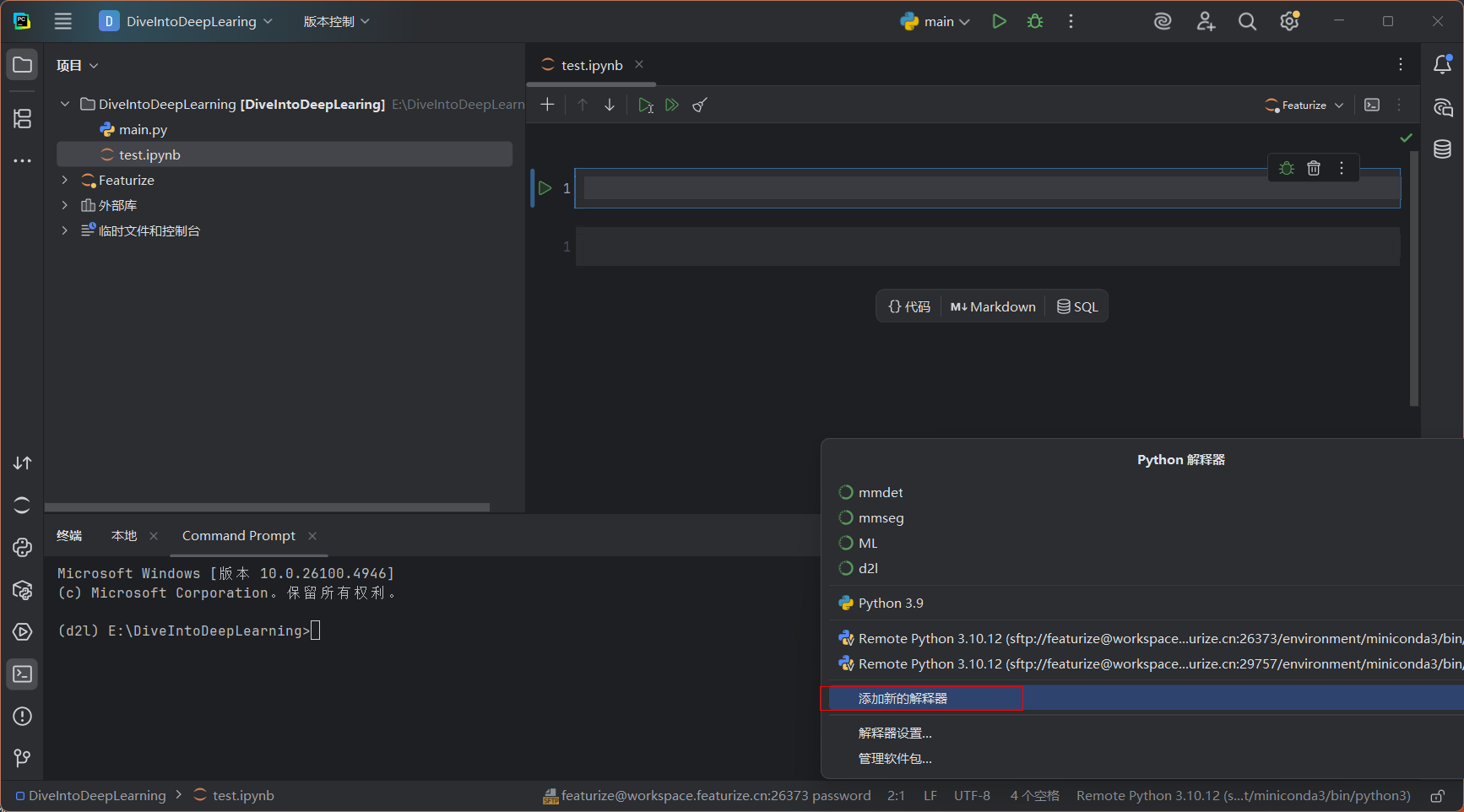Add a new notebook cell
This screenshot has height=812, width=1464.
(x=547, y=105)
